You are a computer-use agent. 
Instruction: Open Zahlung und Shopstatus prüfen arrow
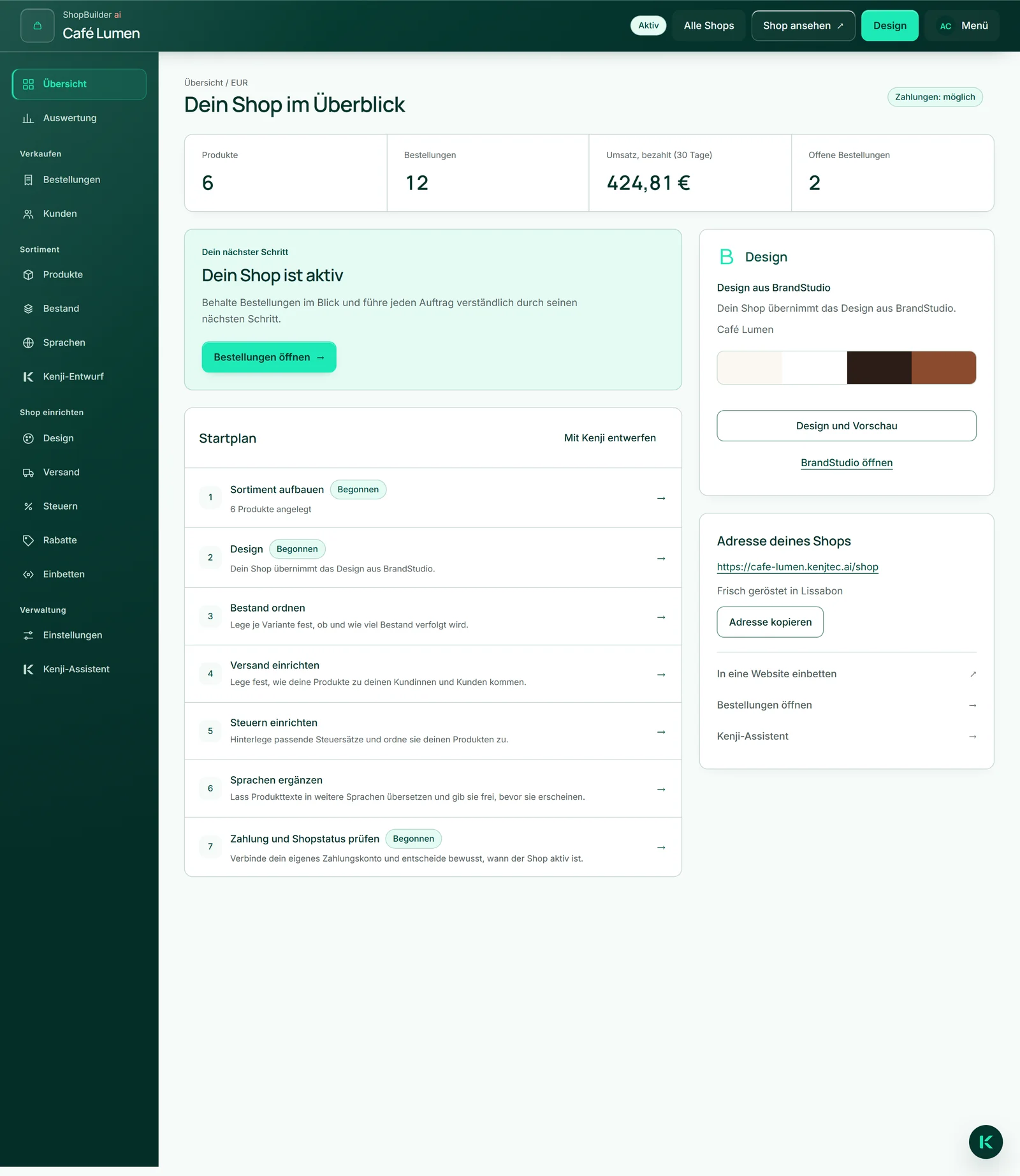coord(661,848)
